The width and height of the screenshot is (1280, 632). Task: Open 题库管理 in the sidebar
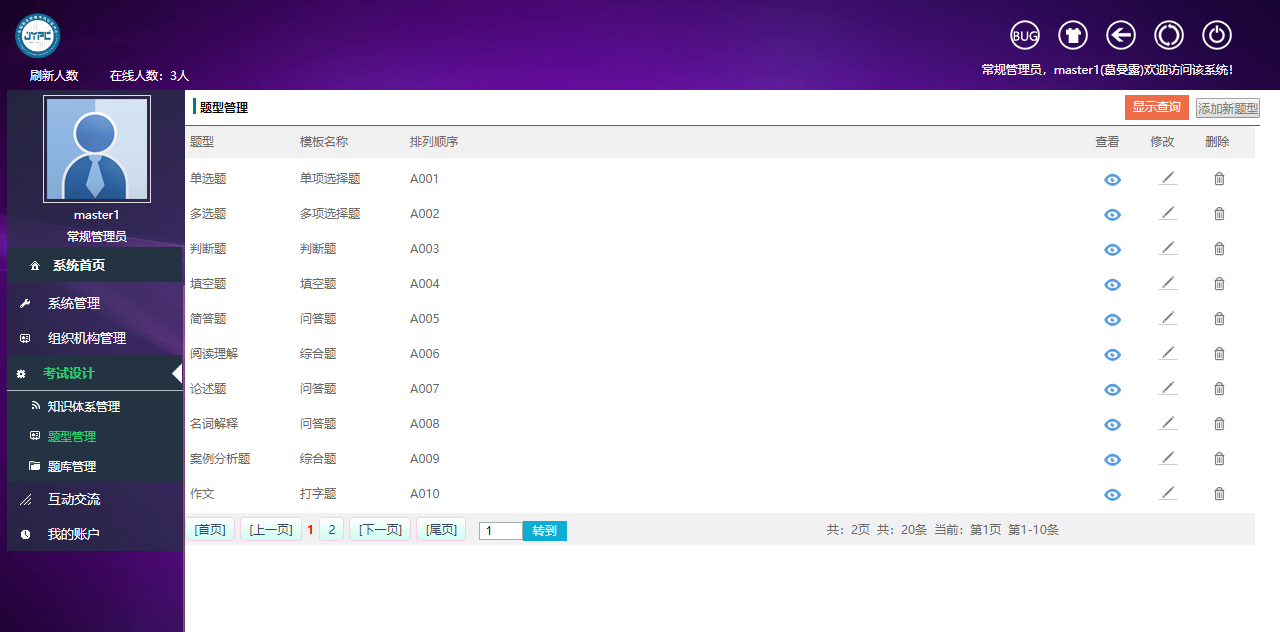tap(72, 467)
